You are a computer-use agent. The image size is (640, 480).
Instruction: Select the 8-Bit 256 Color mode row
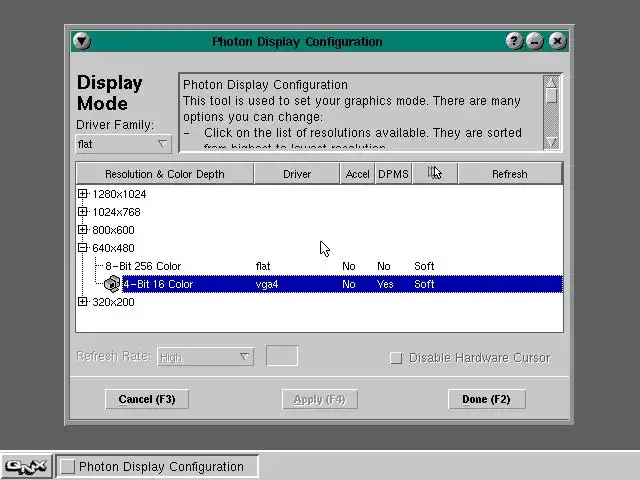tap(320, 266)
